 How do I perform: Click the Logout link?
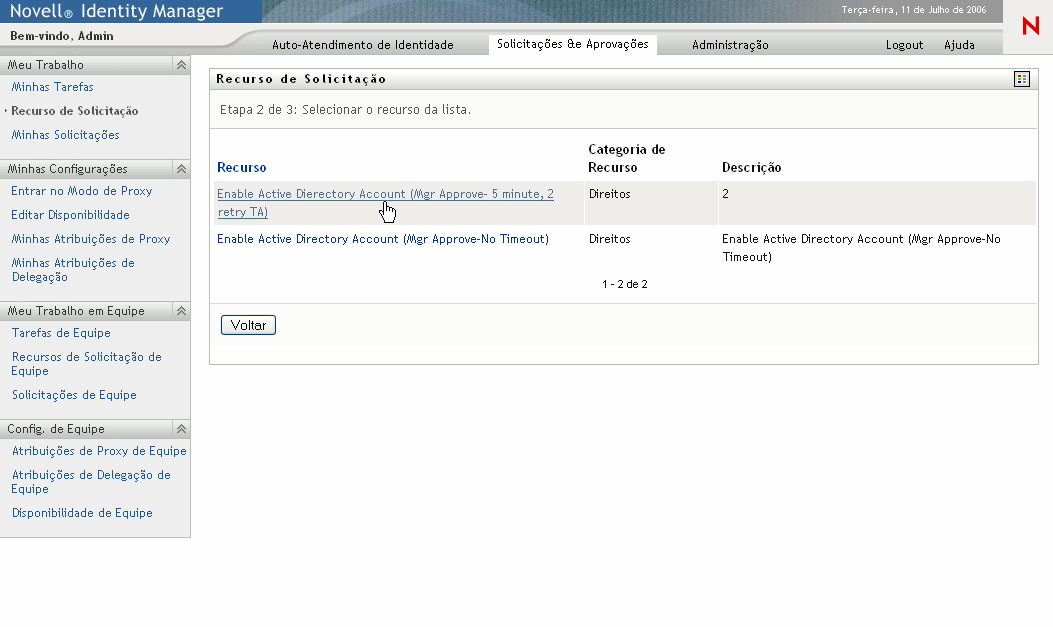[904, 45]
